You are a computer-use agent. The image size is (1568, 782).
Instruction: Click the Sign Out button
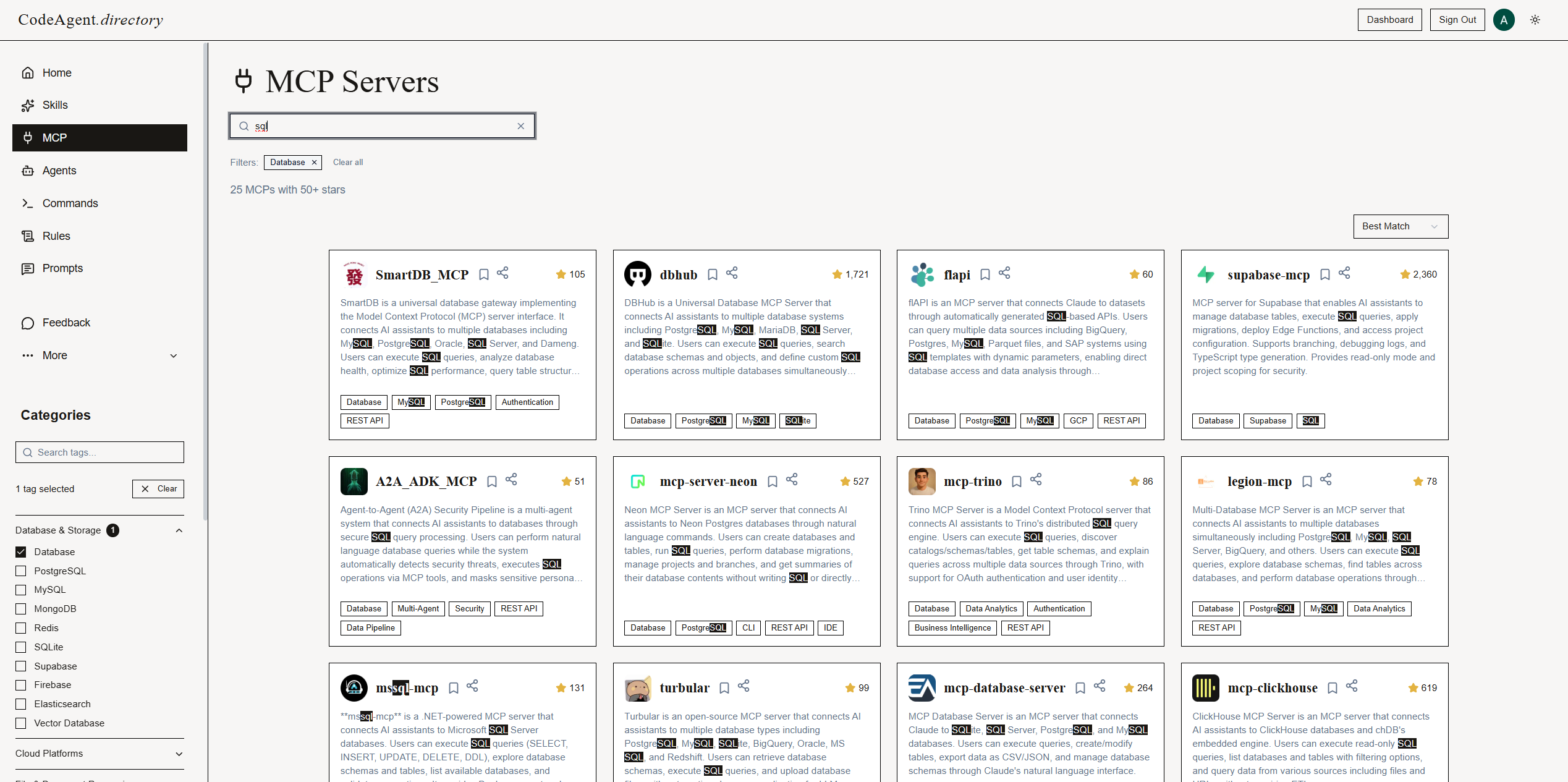pyautogui.click(x=1457, y=19)
